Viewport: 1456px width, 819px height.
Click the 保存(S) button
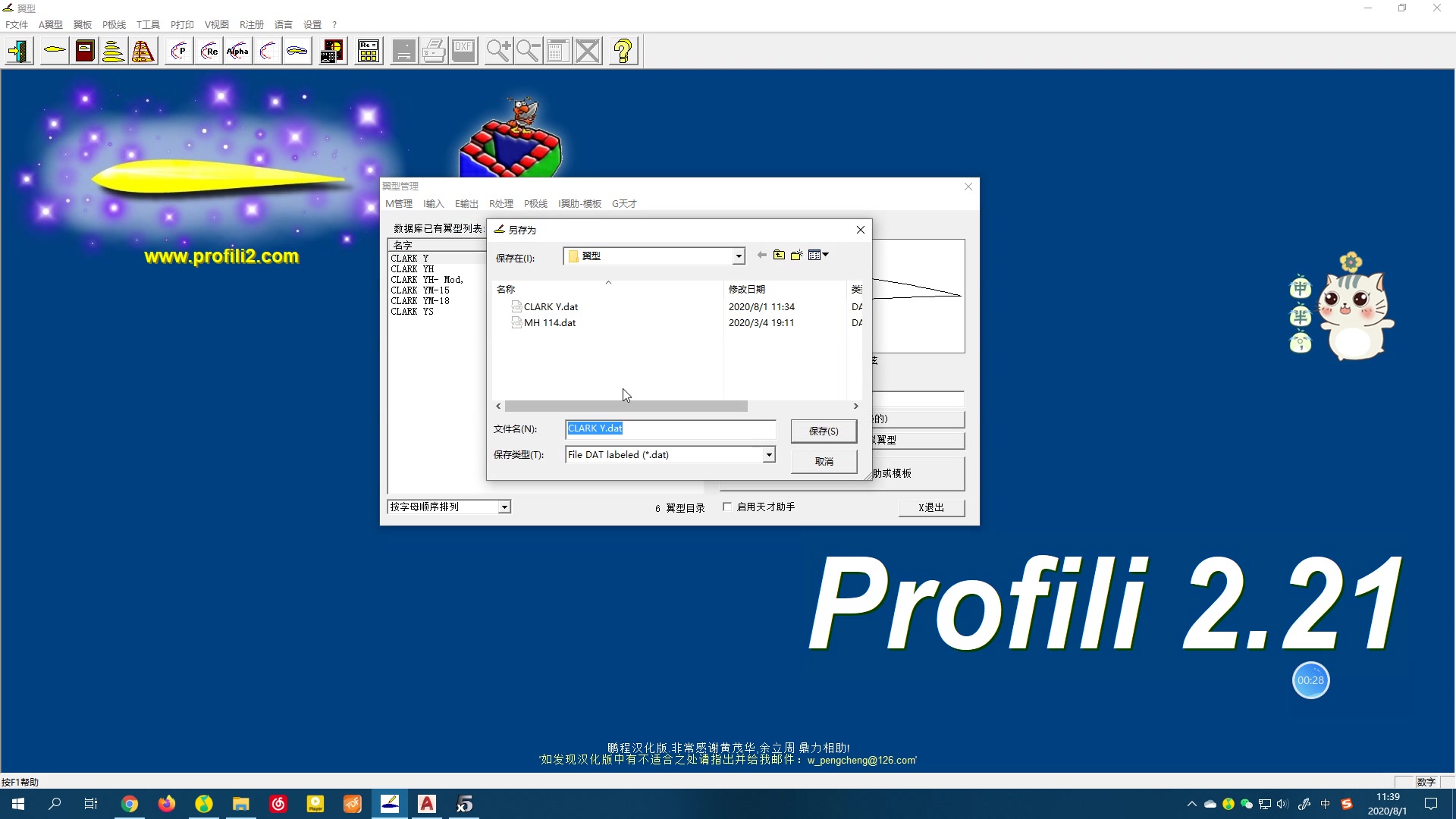824,431
